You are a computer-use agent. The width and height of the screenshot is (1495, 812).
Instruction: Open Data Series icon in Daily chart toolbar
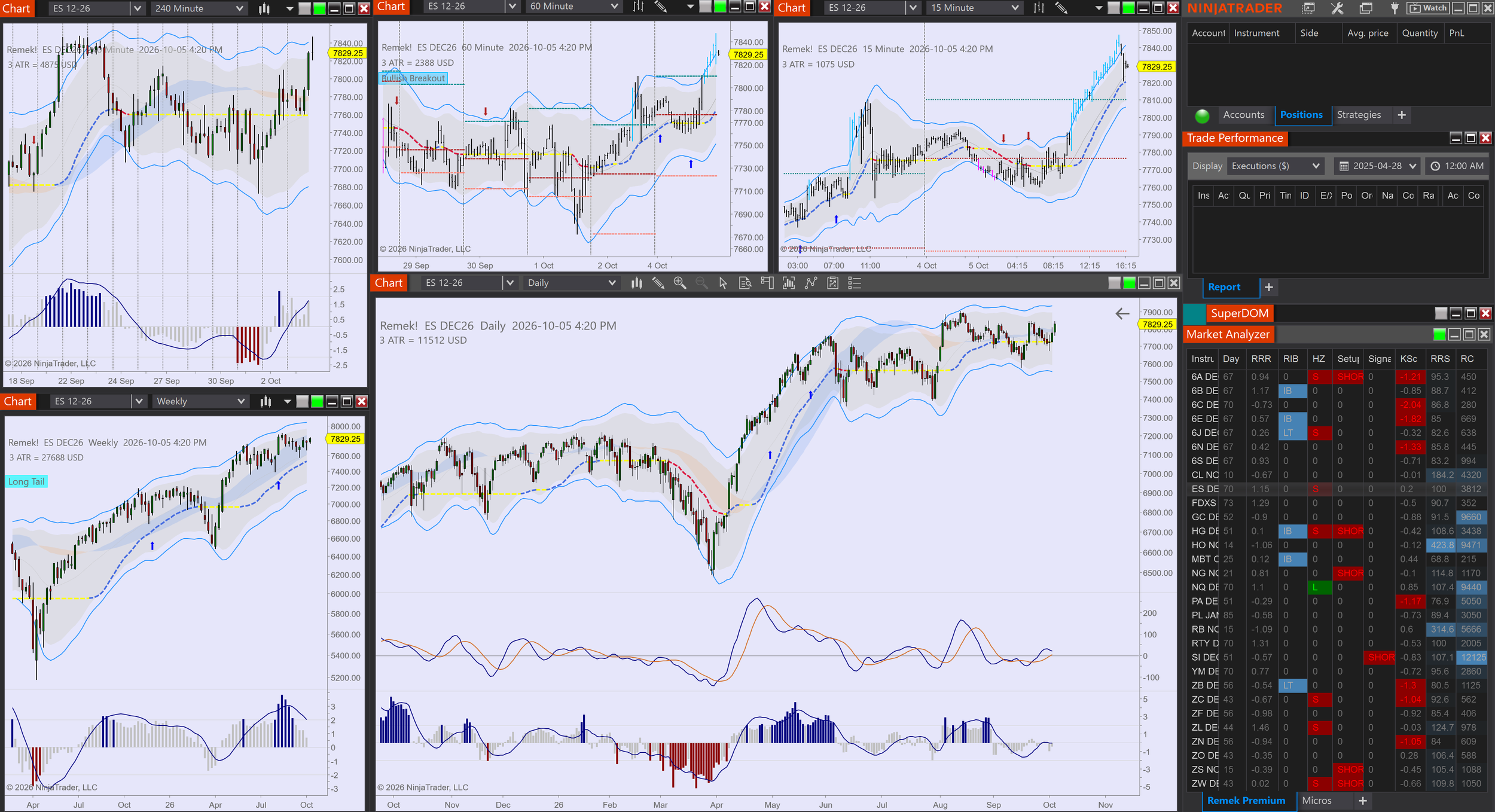point(789,283)
